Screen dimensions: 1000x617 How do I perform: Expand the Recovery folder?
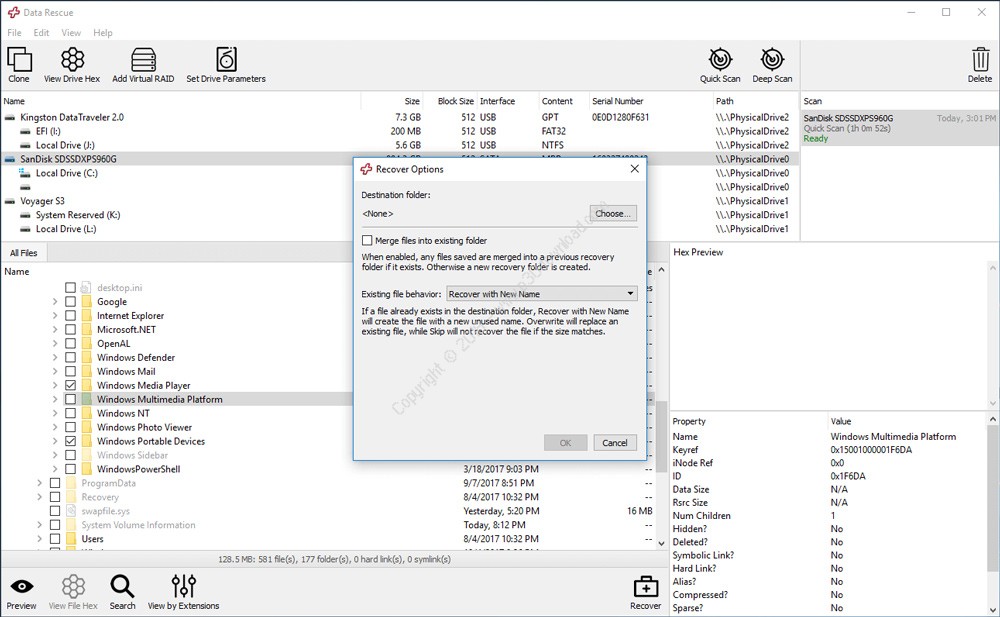click(x=40, y=497)
